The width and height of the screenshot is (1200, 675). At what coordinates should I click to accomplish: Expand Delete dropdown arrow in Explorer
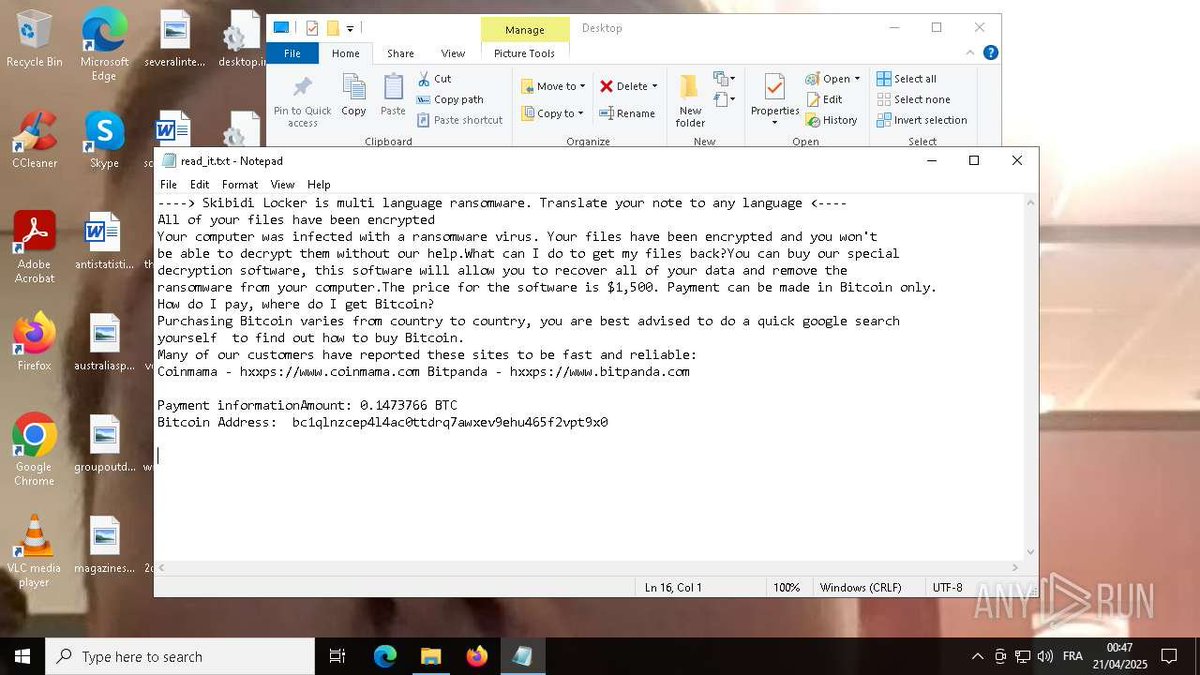pyautogui.click(x=655, y=87)
